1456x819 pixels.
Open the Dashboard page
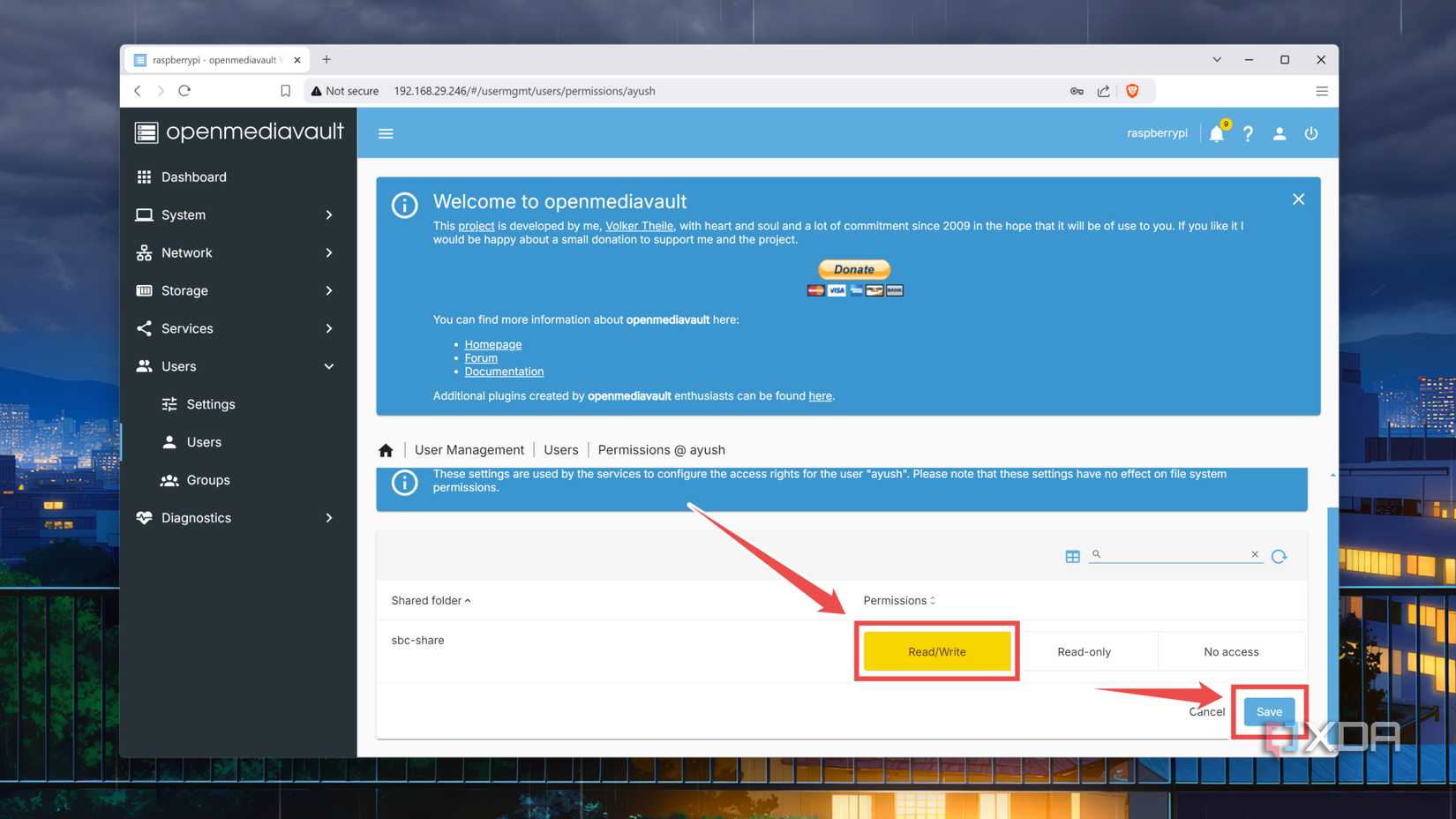[x=237, y=177]
